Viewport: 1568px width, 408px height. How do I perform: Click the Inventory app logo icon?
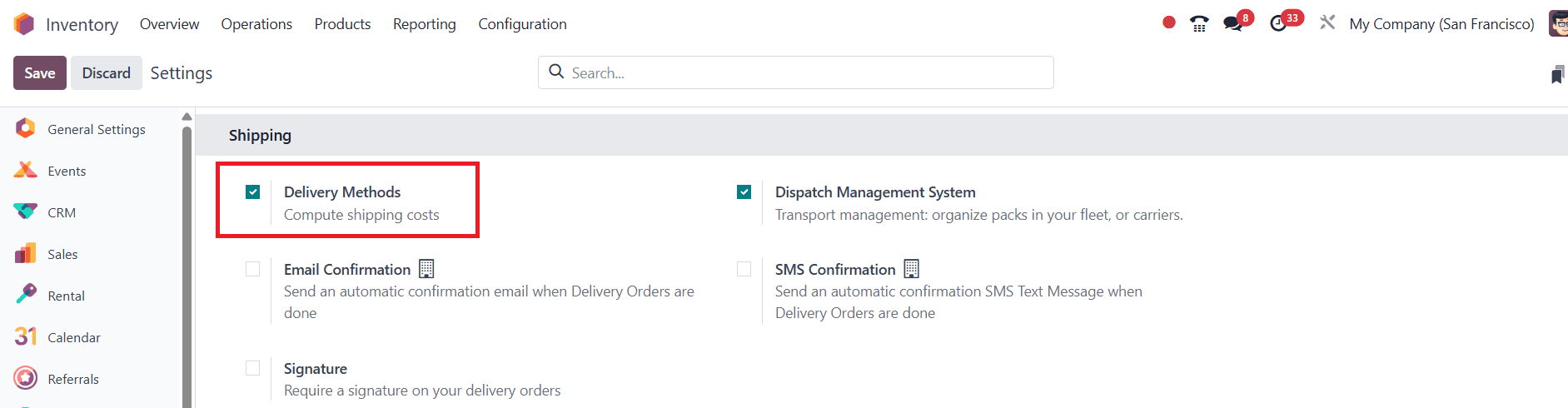[x=24, y=24]
